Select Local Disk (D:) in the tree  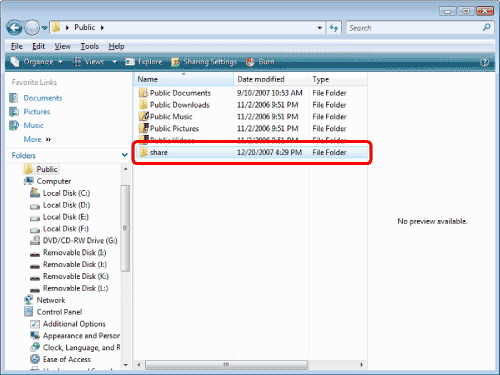tap(67, 205)
